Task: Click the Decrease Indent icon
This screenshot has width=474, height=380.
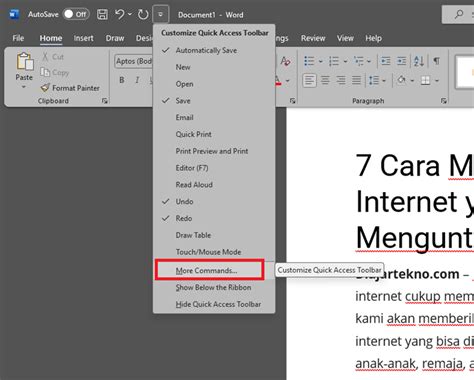Action: [386, 61]
